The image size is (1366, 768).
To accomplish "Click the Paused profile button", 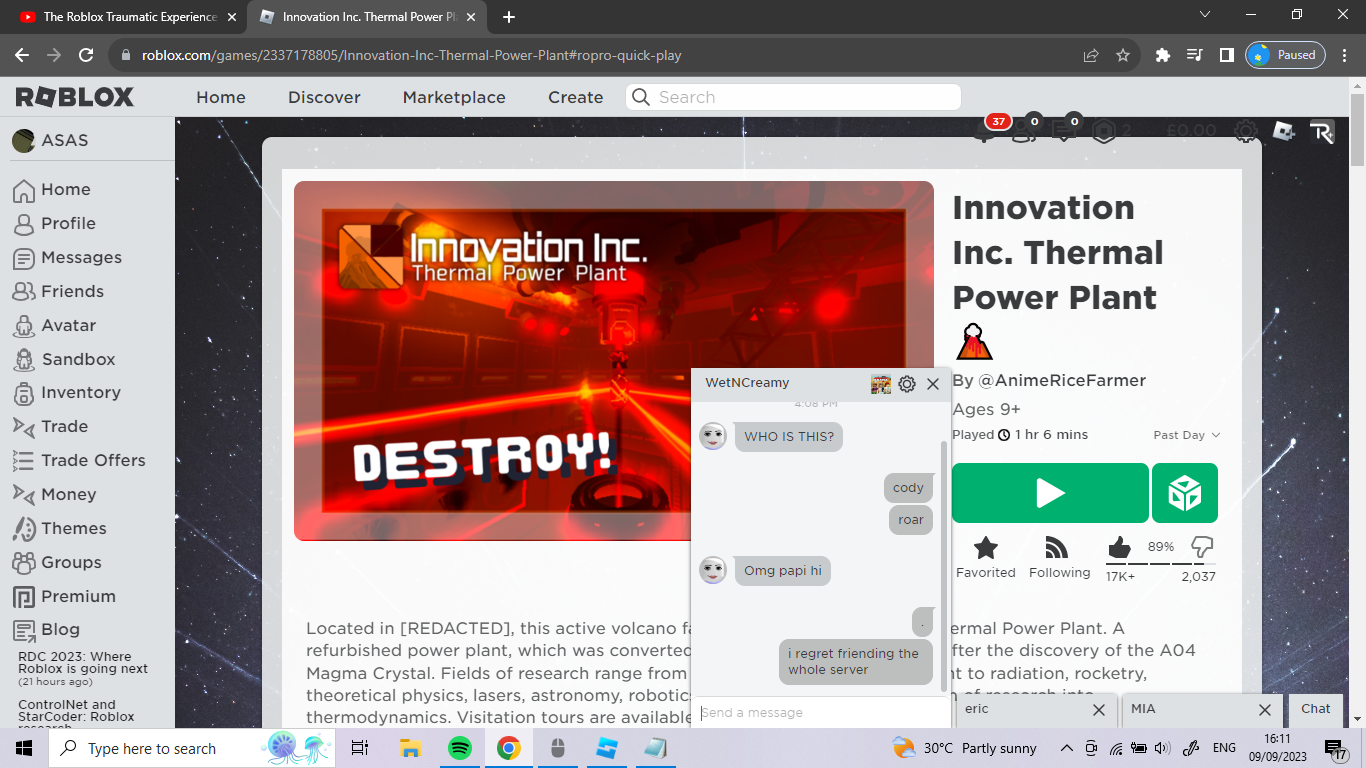I will [1285, 55].
